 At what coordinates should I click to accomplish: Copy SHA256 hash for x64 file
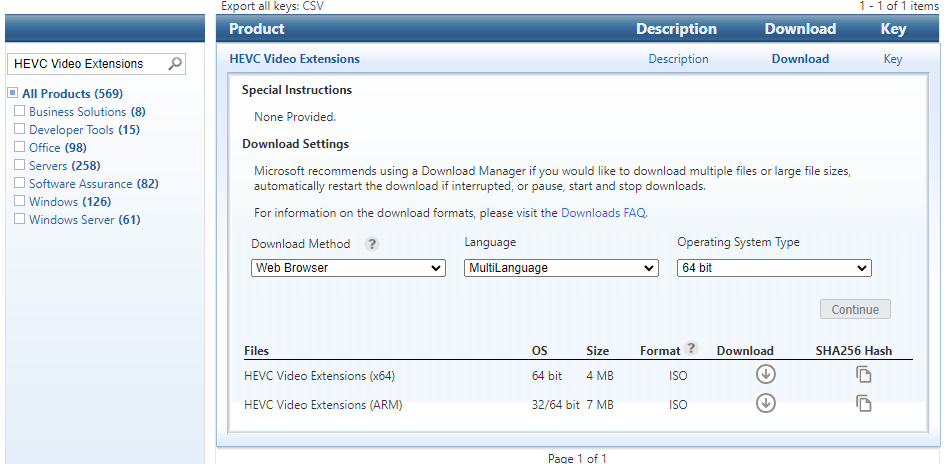pos(863,374)
